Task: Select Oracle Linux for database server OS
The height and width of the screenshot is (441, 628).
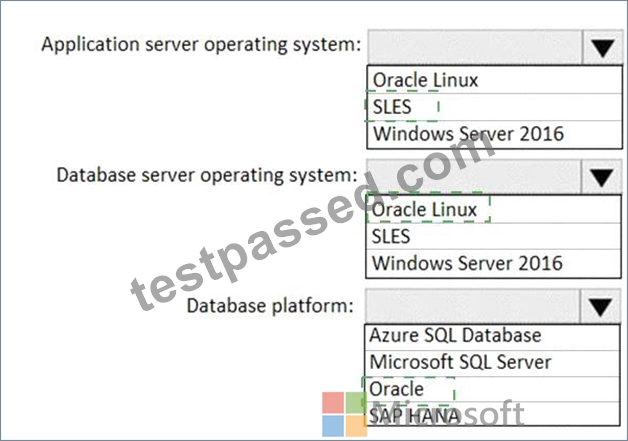Action: tap(493, 209)
